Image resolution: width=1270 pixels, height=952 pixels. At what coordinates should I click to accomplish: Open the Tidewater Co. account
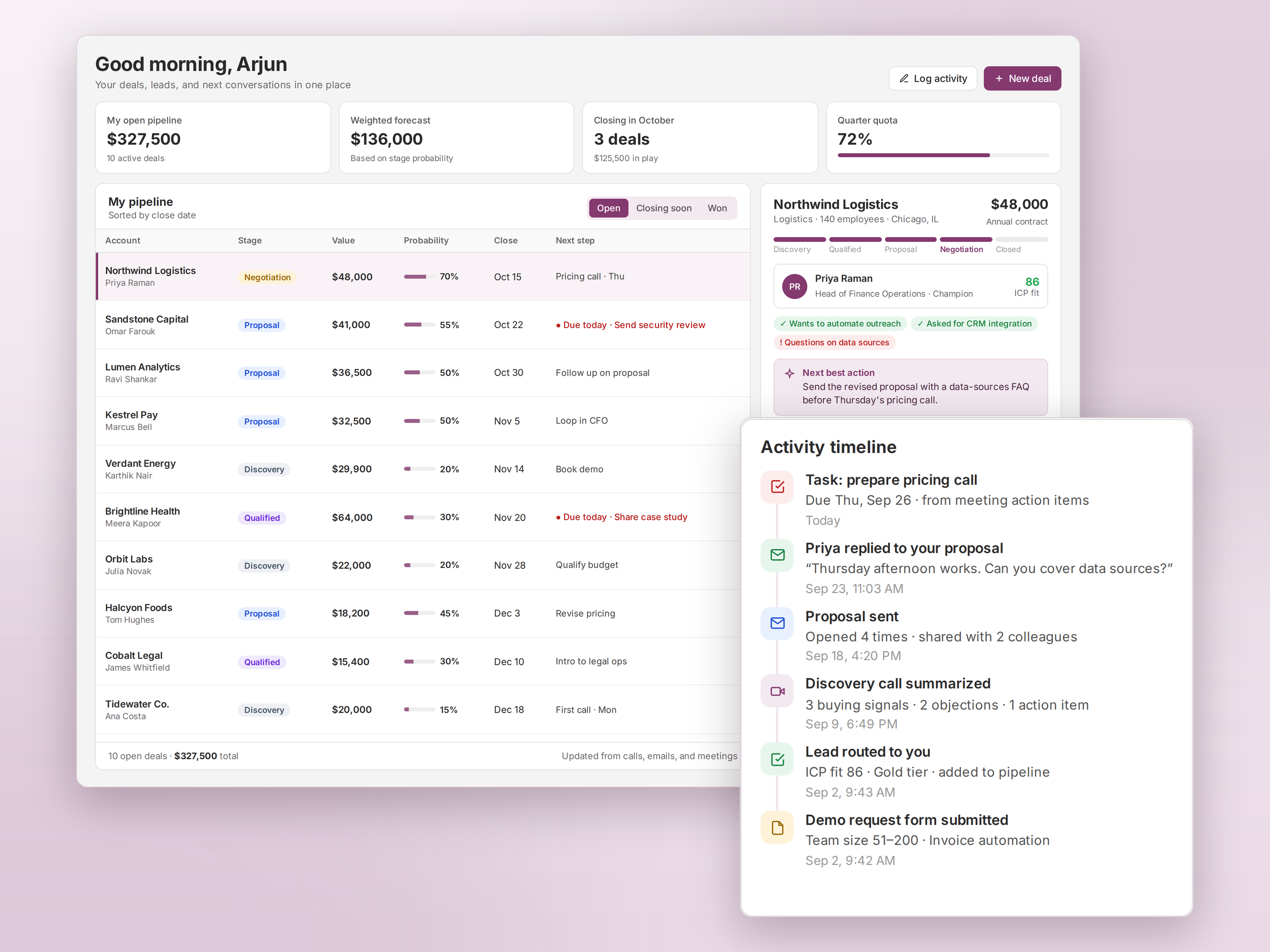(137, 704)
